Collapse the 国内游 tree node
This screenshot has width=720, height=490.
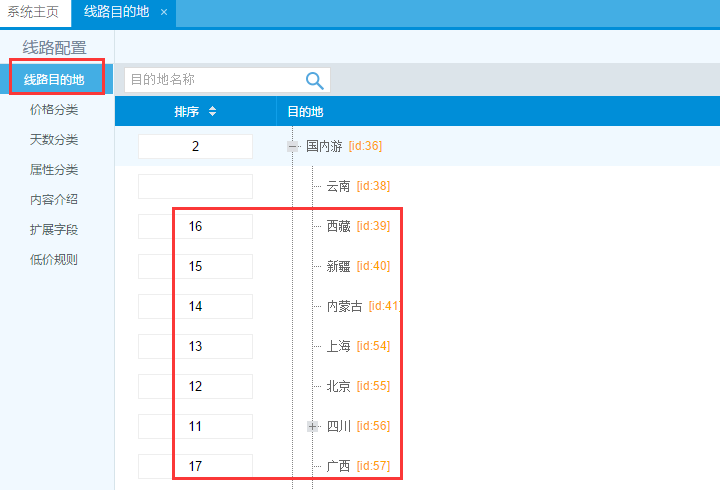(293, 146)
